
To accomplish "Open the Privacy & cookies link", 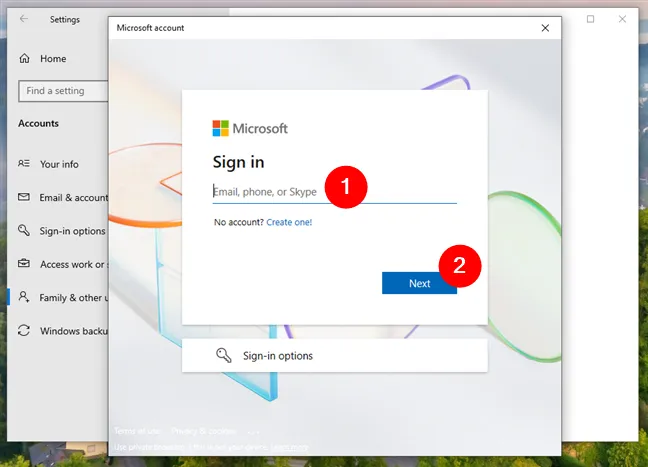I will [204, 431].
